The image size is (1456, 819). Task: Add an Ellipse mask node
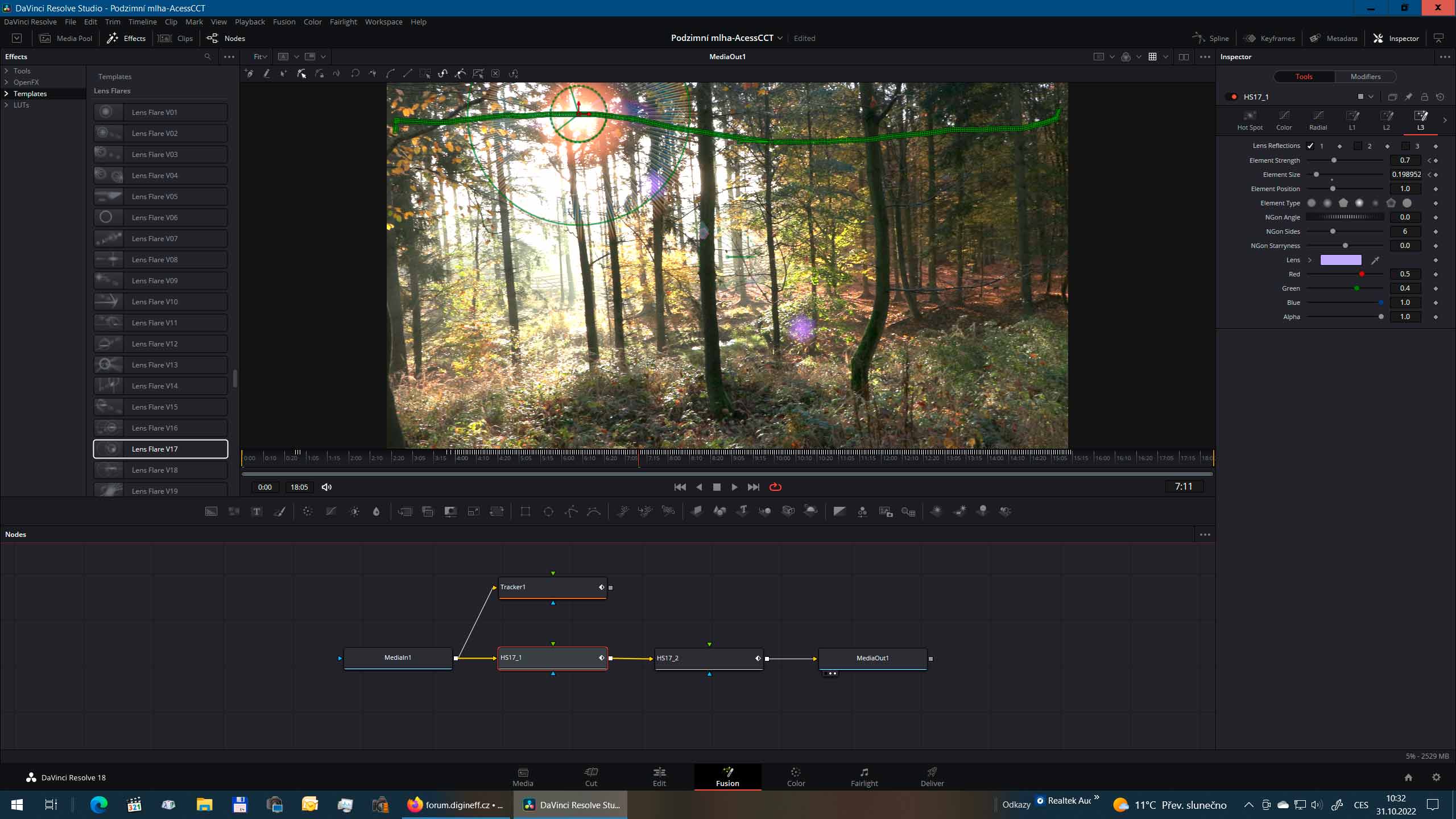click(x=548, y=511)
